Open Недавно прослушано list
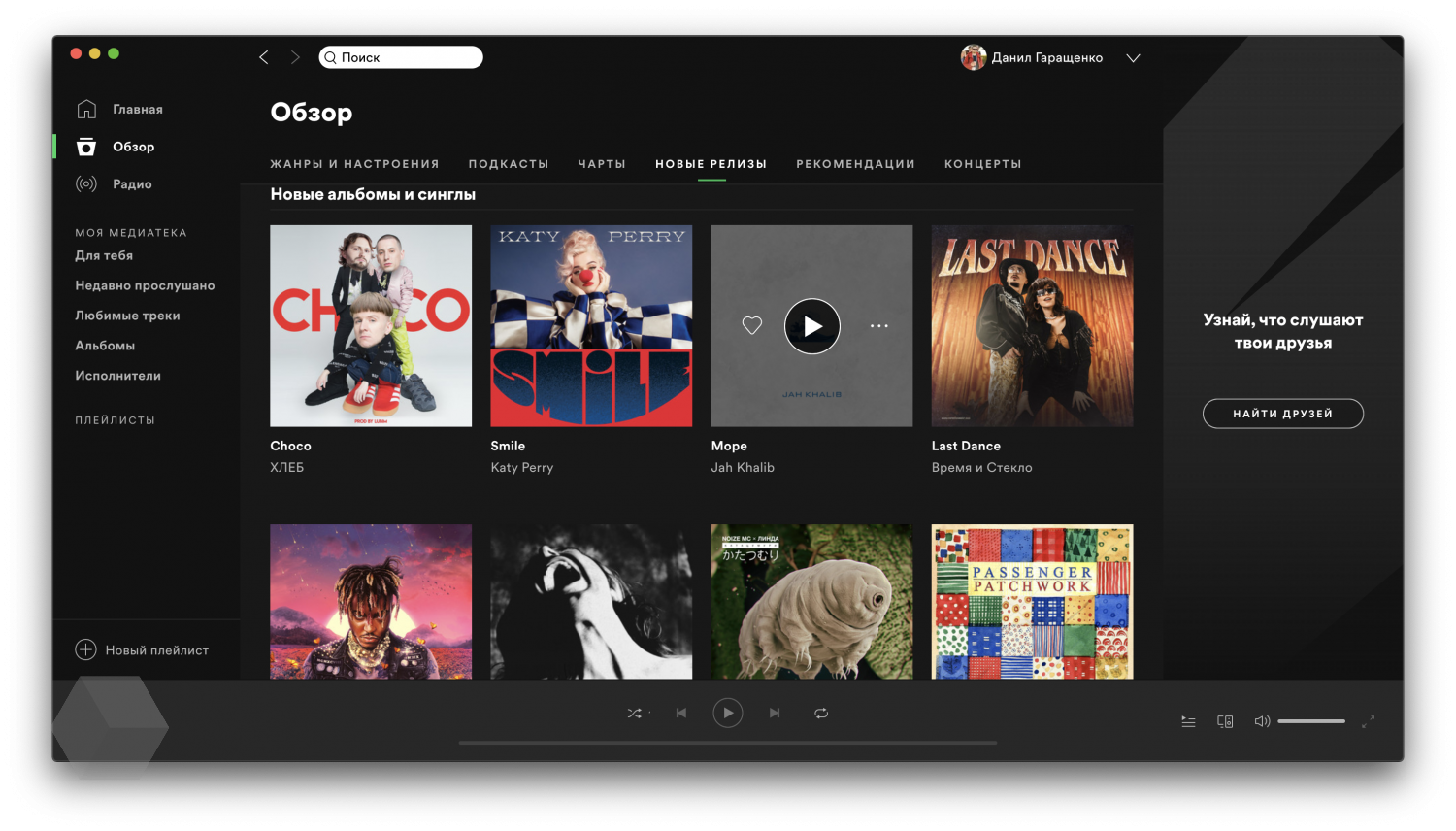Viewport: 1456px width, 831px height. pyautogui.click(x=145, y=285)
